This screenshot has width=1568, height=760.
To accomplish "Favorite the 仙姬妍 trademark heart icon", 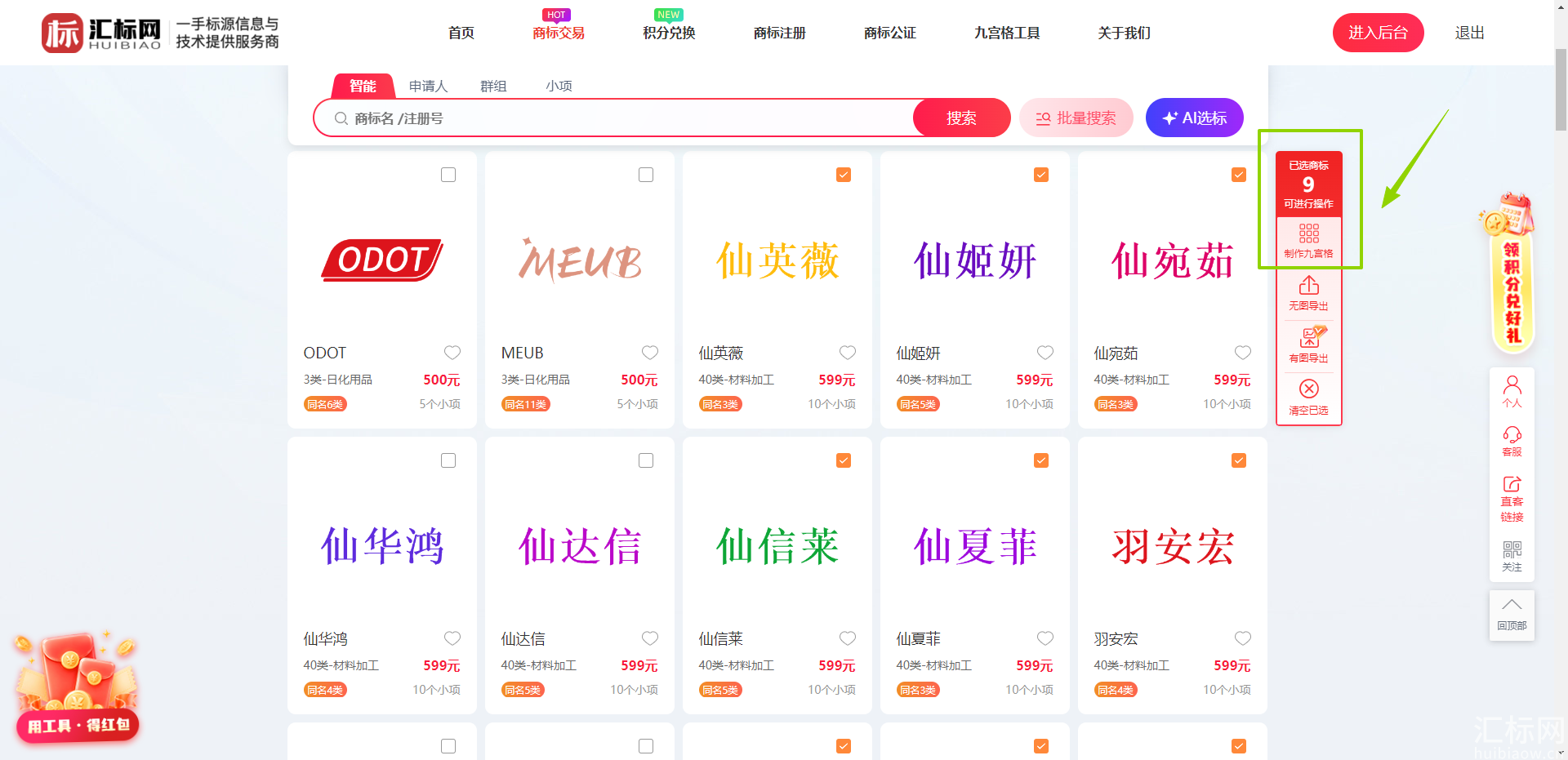I will click(x=1045, y=353).
